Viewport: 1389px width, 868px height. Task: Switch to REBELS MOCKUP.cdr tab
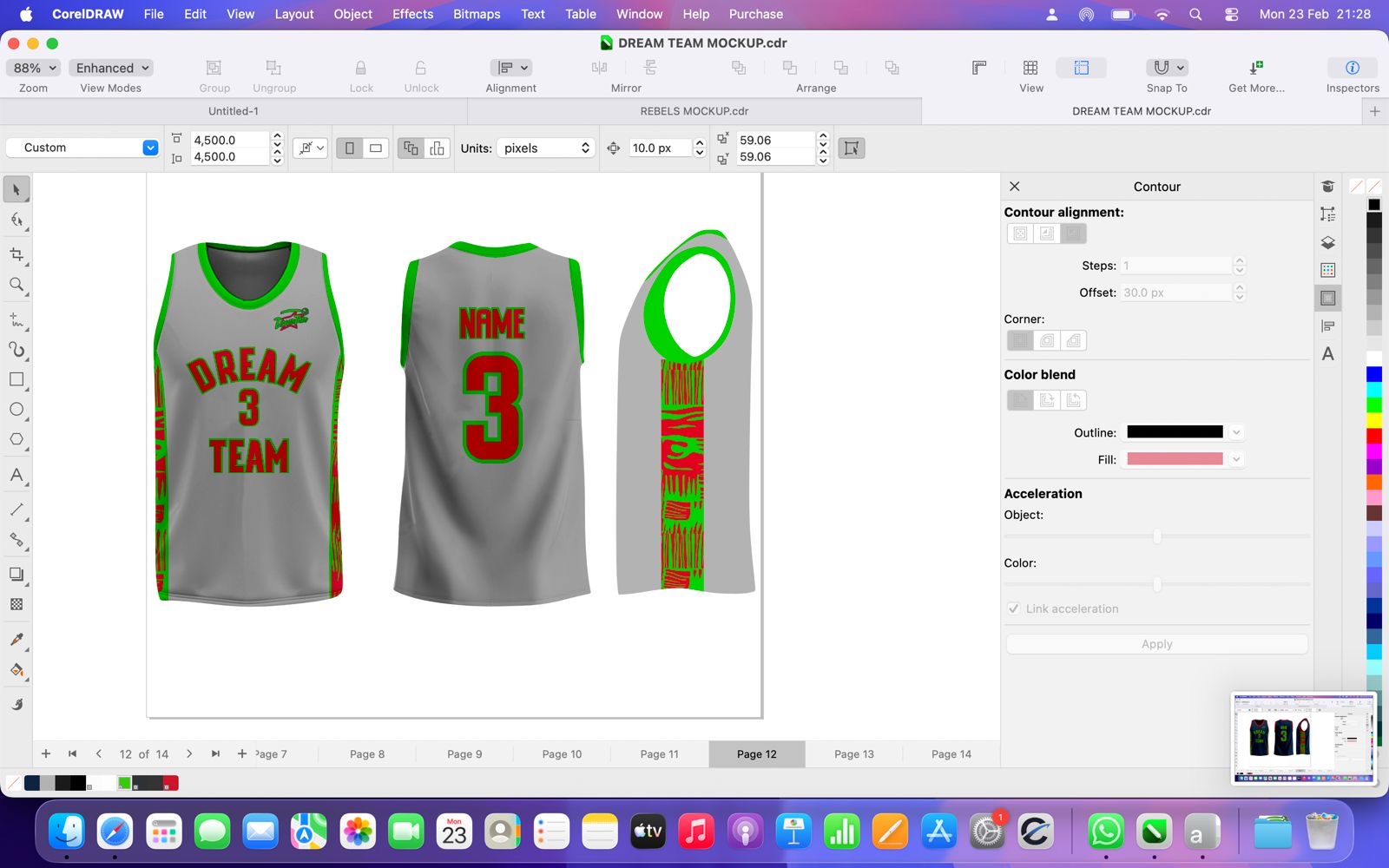tap(694, 111)
